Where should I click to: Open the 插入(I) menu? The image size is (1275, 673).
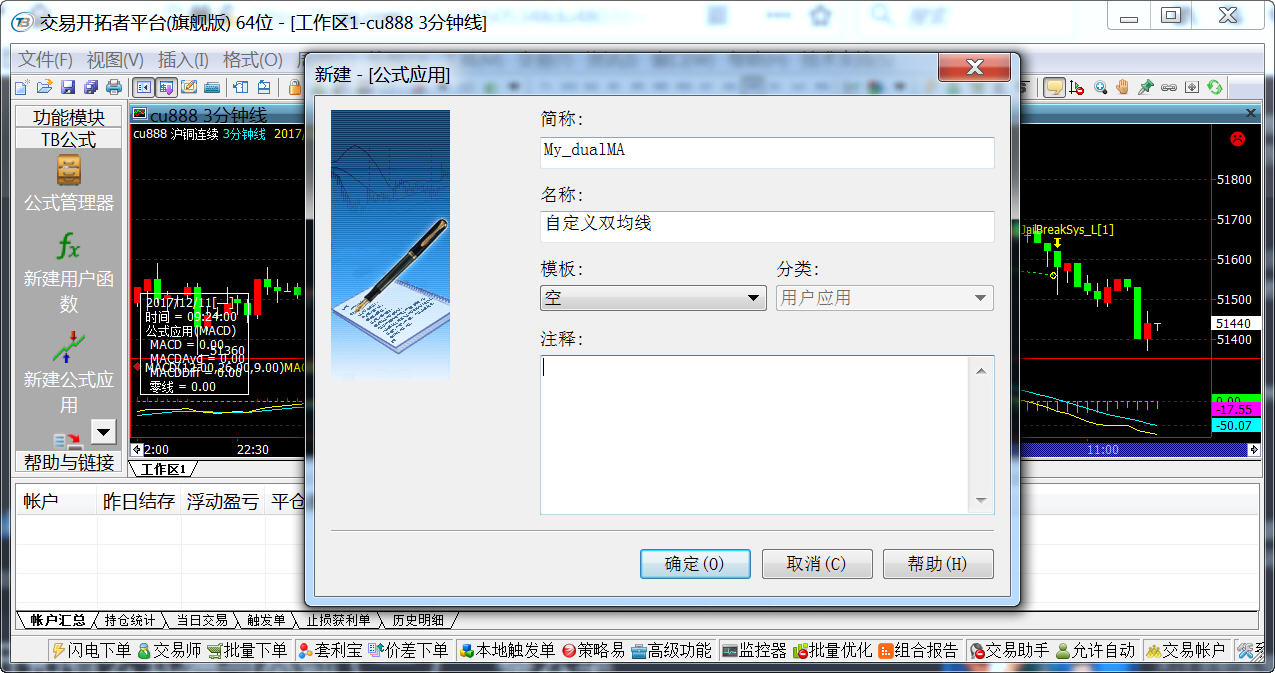(184, 60)
